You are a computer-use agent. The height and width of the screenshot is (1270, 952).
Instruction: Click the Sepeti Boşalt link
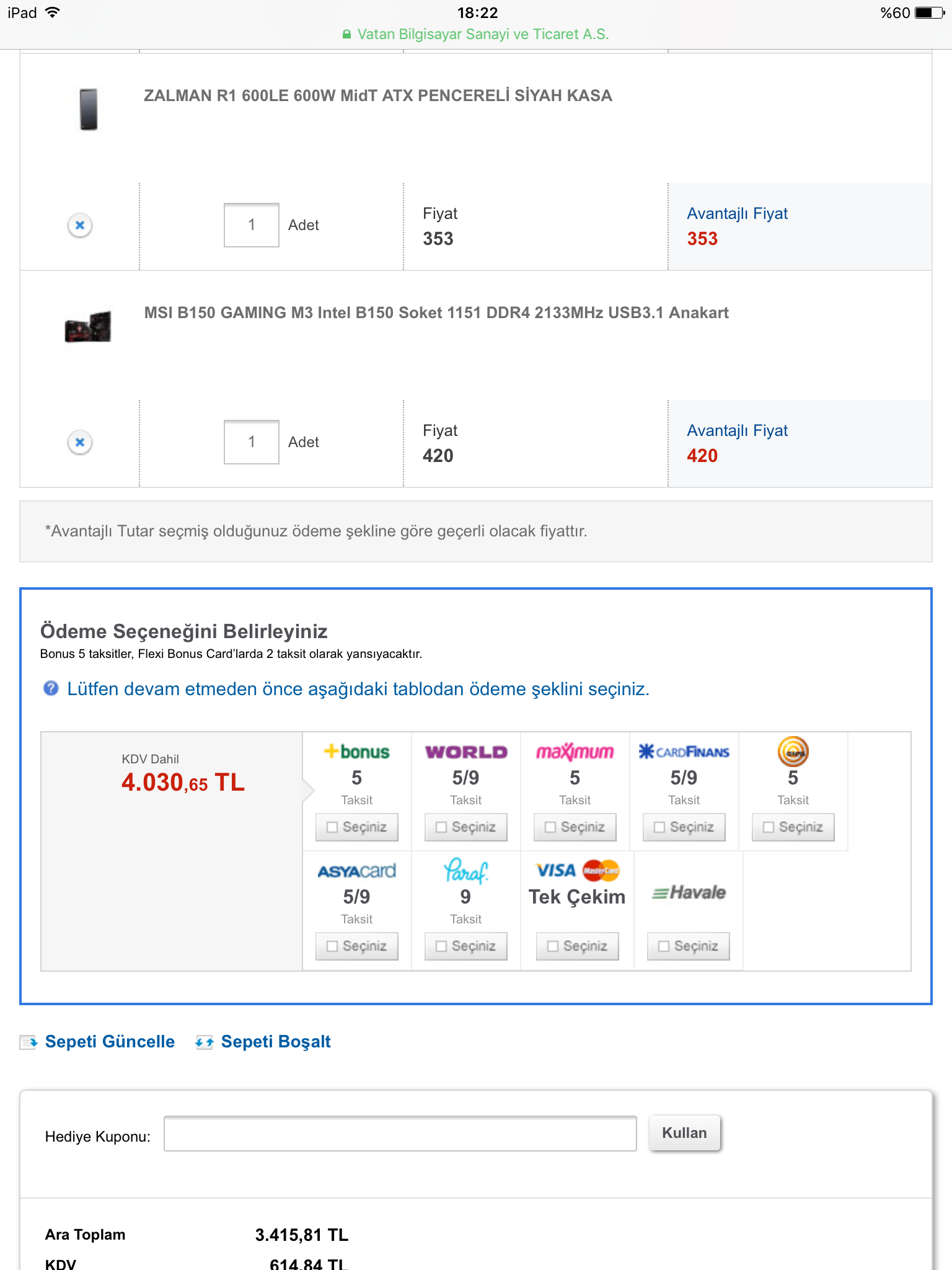(x=276, y=1042)
